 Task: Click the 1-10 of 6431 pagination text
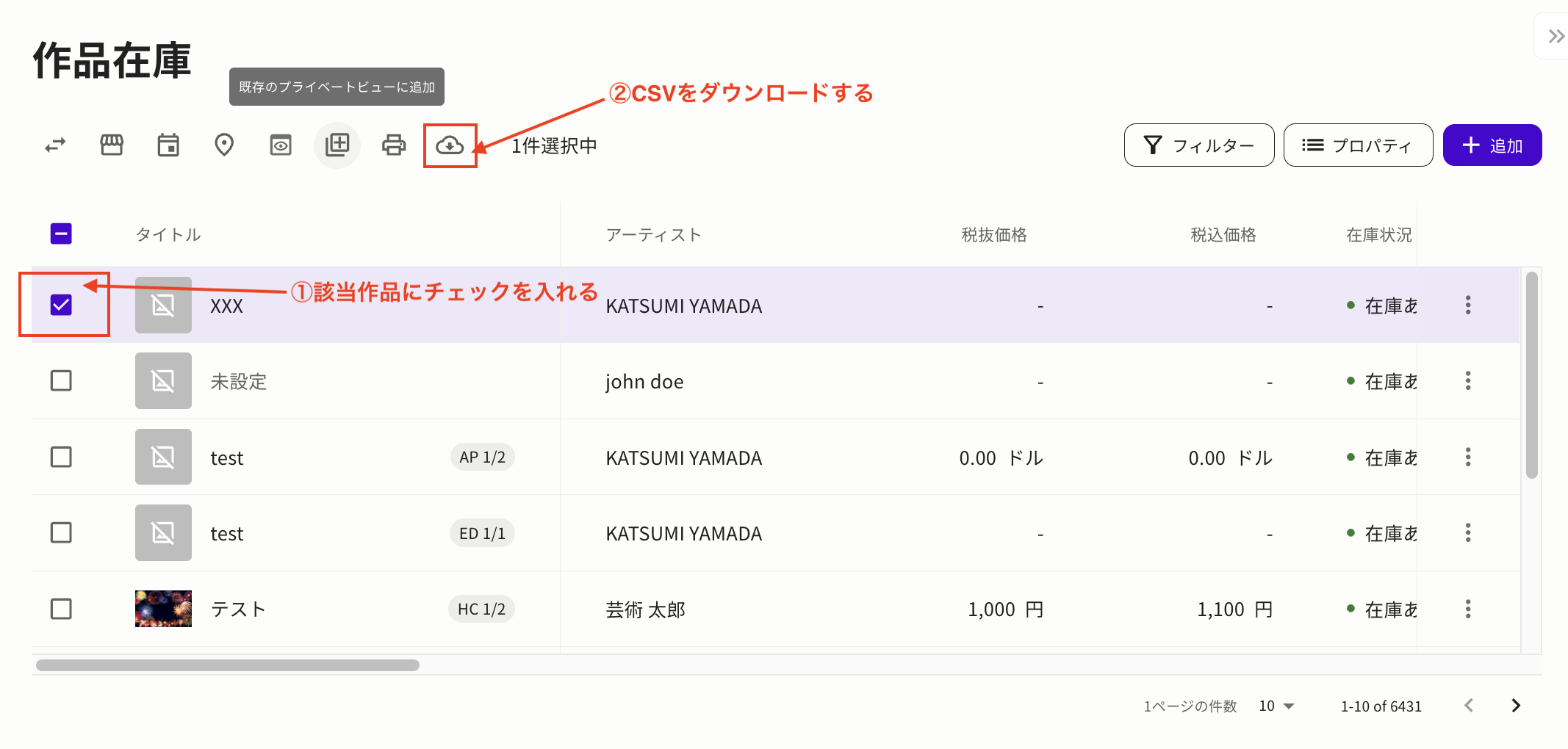click(1381, 706)
